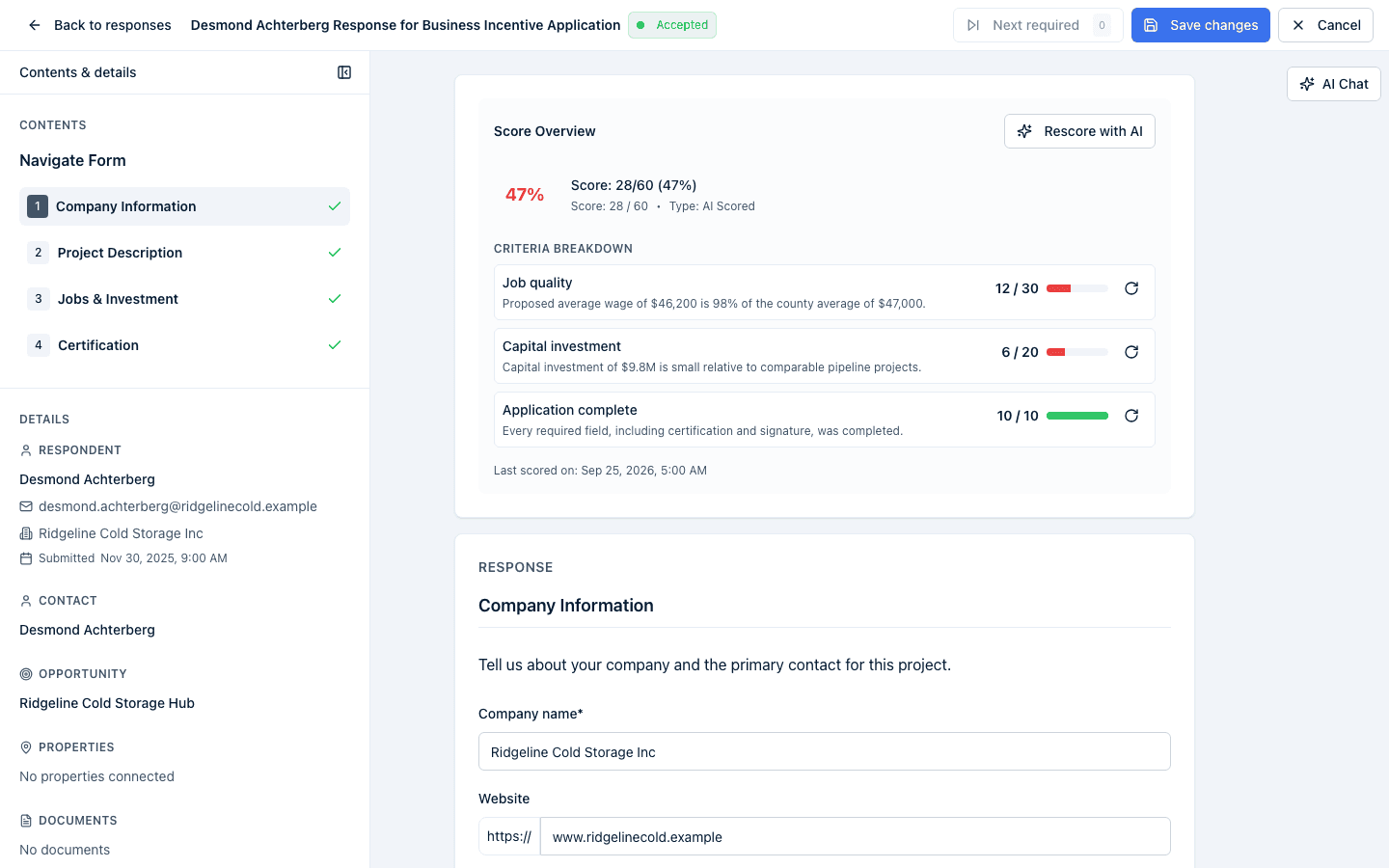Image resolution: width=1389 pixels, height=868 pixels.
Task: Go to Company Information section
Action: pos(184,206)
